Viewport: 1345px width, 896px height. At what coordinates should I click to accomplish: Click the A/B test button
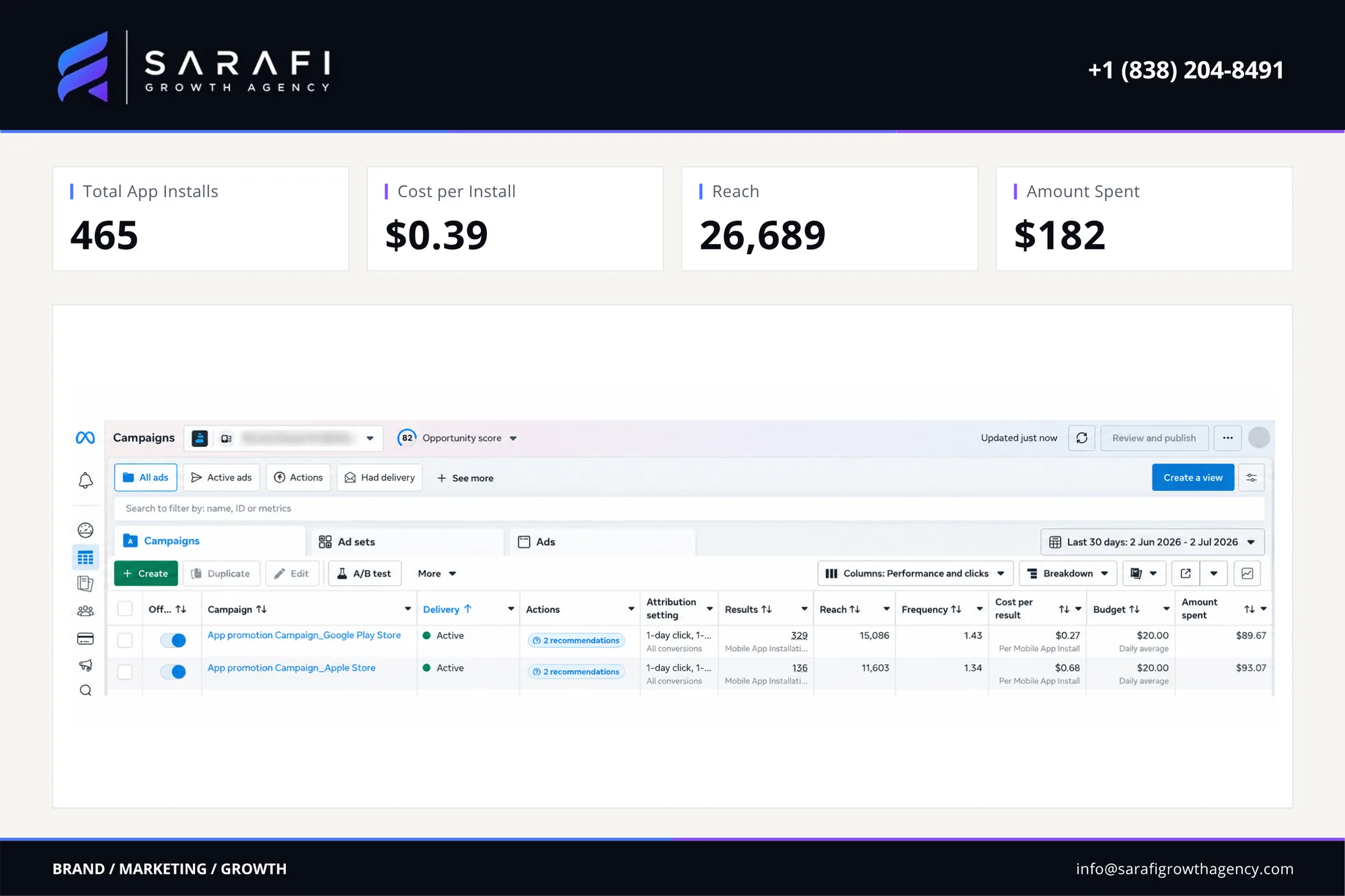coord(364,573)
